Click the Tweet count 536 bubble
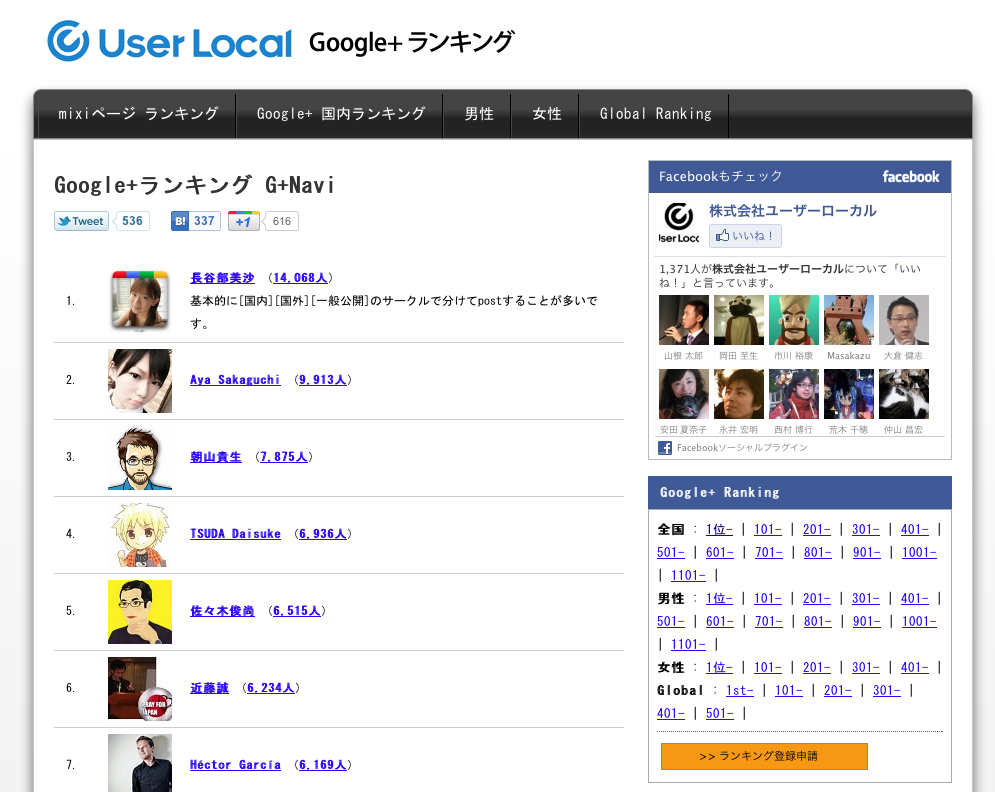The height and width of the screenshot is (792, 995). pos(132,221)
